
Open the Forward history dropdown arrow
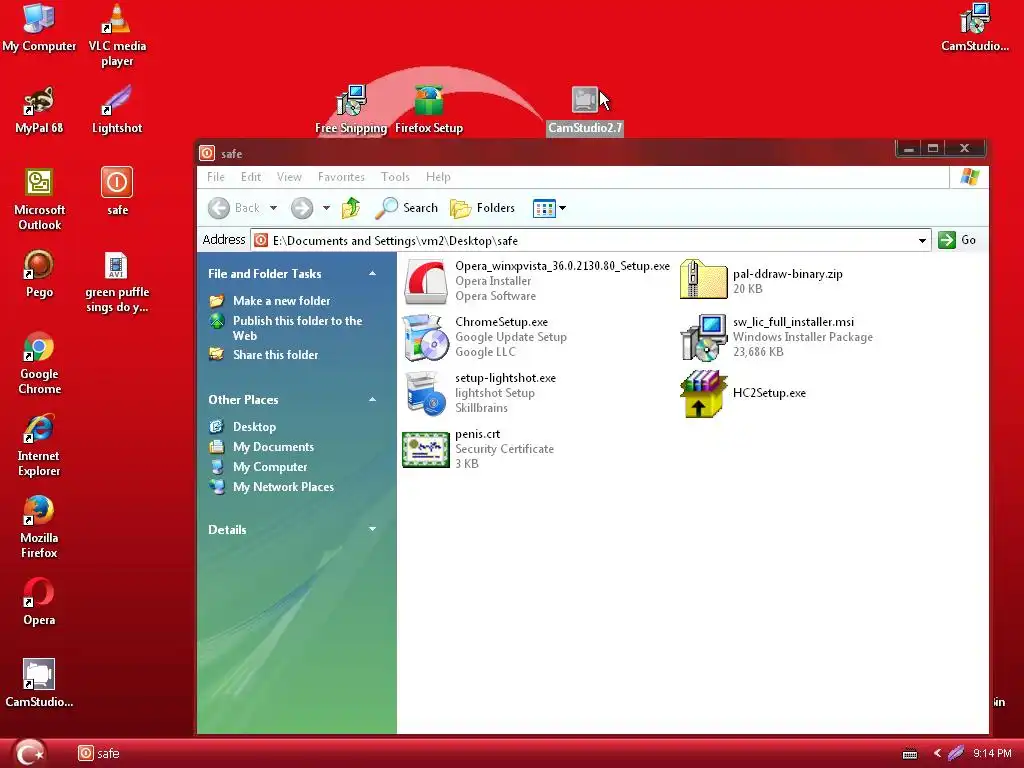pyautogui.click(x=326, y=208)
